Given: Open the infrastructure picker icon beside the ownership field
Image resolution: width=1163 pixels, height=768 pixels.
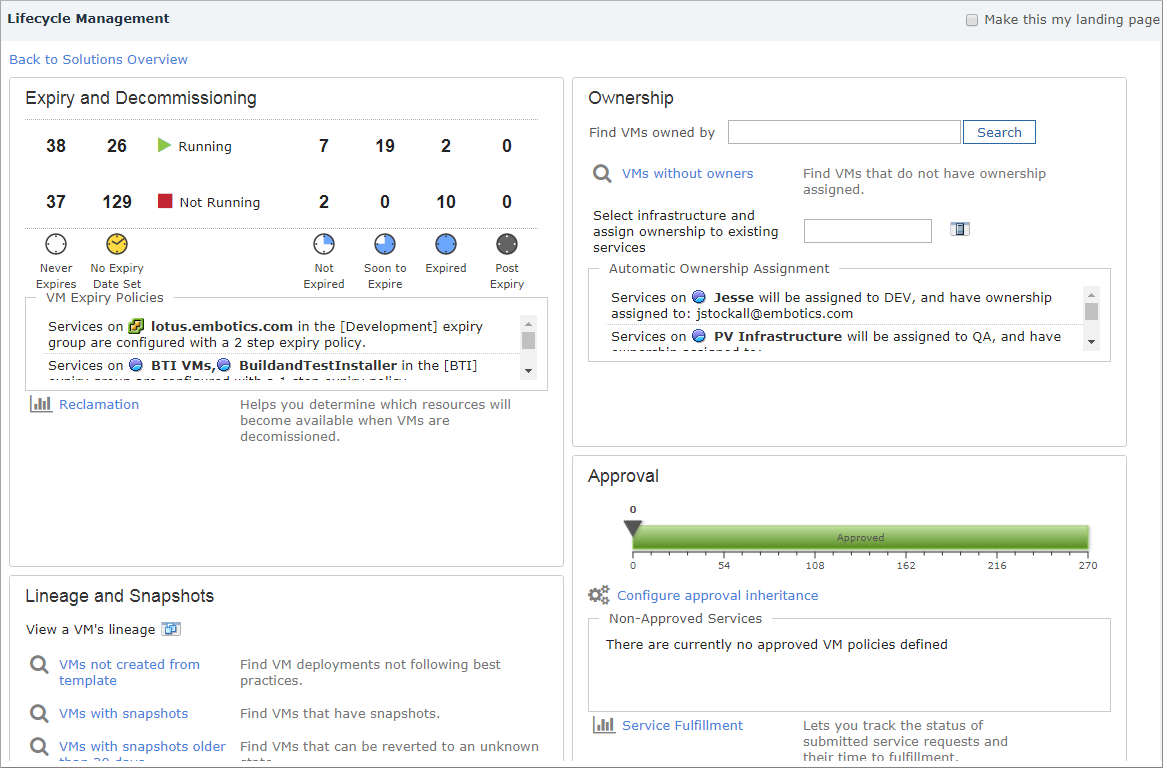Looking at the screenshot, I should coord(959,230).
